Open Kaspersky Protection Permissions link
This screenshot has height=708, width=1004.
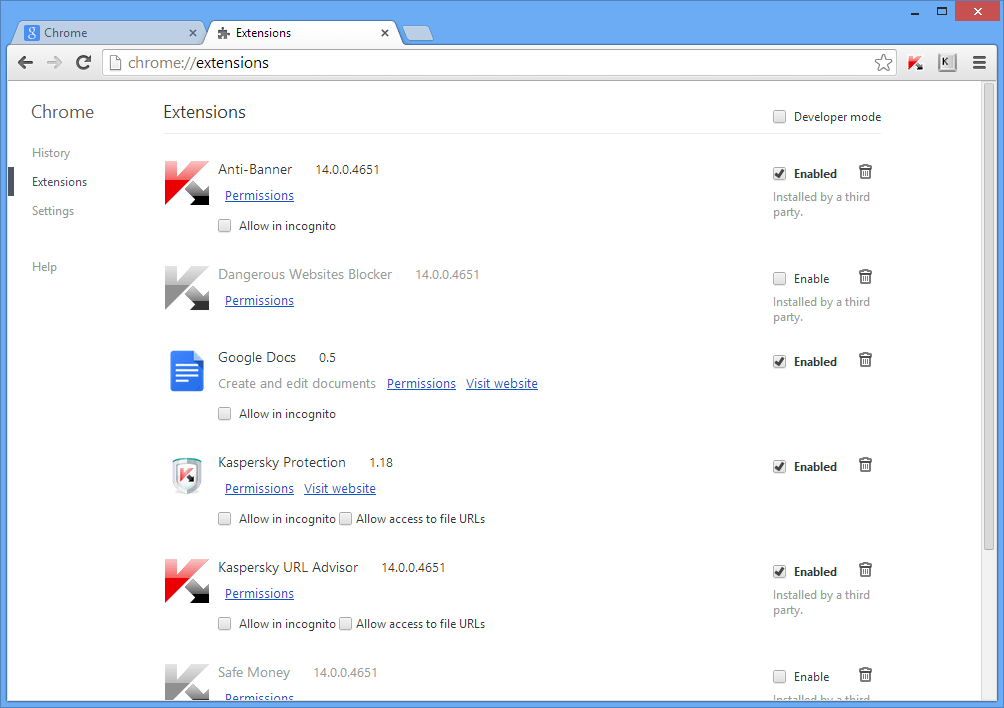tap(259, 488)
